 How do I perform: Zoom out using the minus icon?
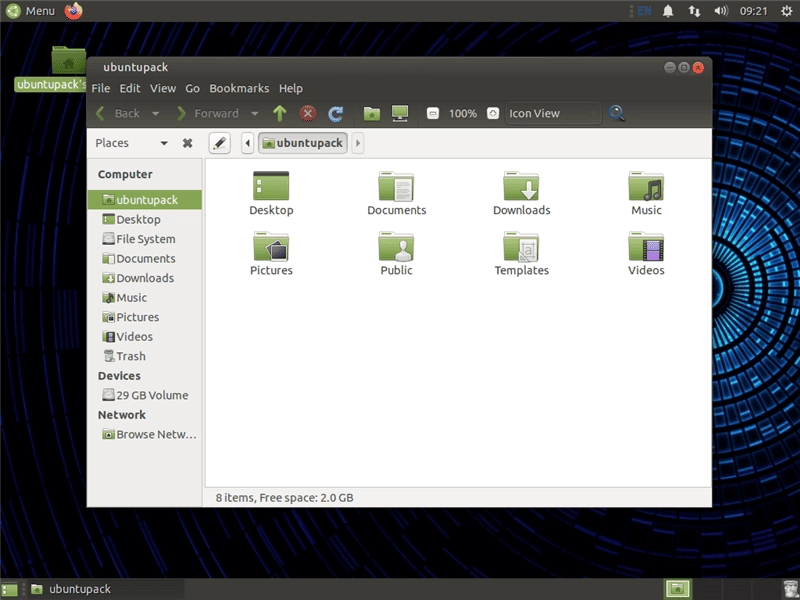click(x=433, y=113)
